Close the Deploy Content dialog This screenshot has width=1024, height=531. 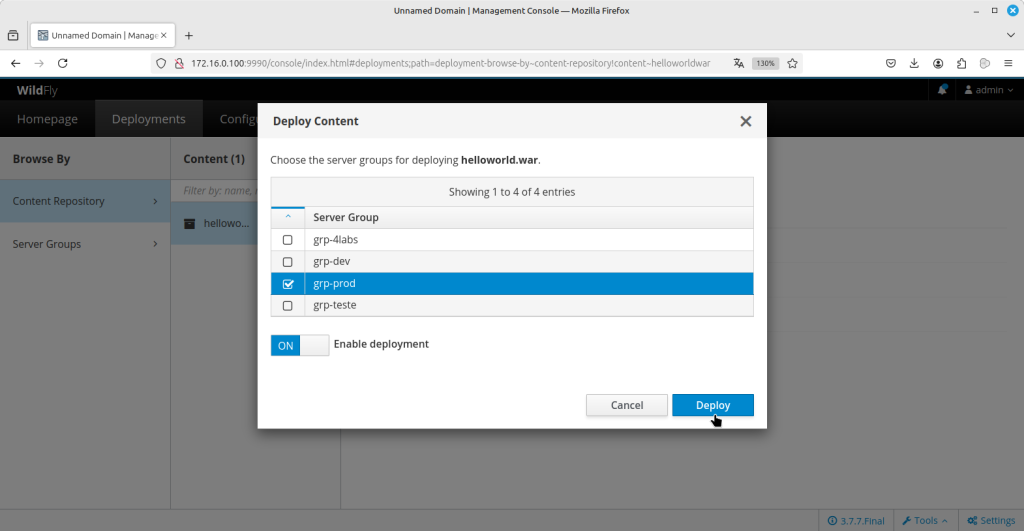[745, 121]
